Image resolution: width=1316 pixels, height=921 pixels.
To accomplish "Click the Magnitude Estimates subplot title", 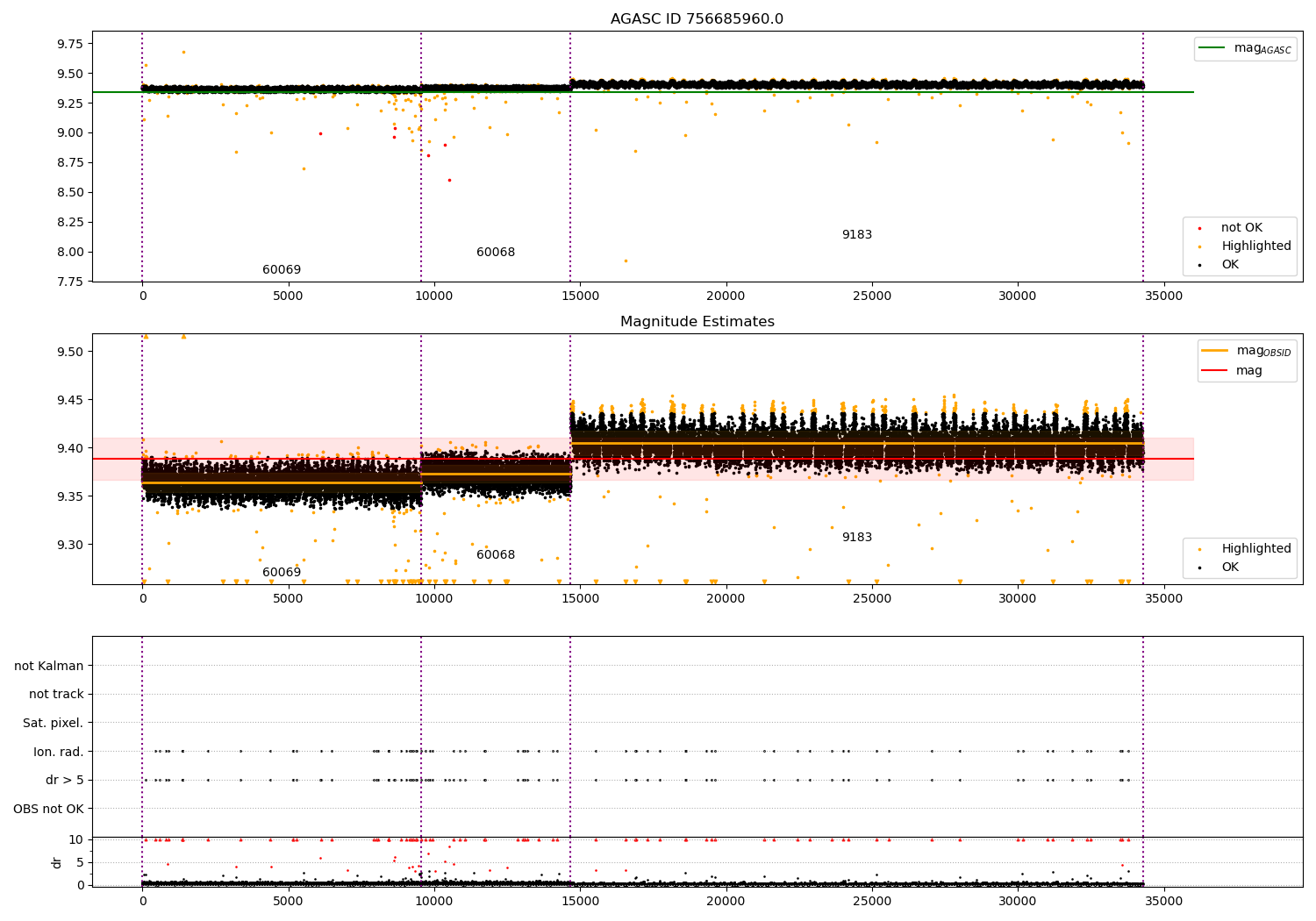I will click(x=697, y=322).
